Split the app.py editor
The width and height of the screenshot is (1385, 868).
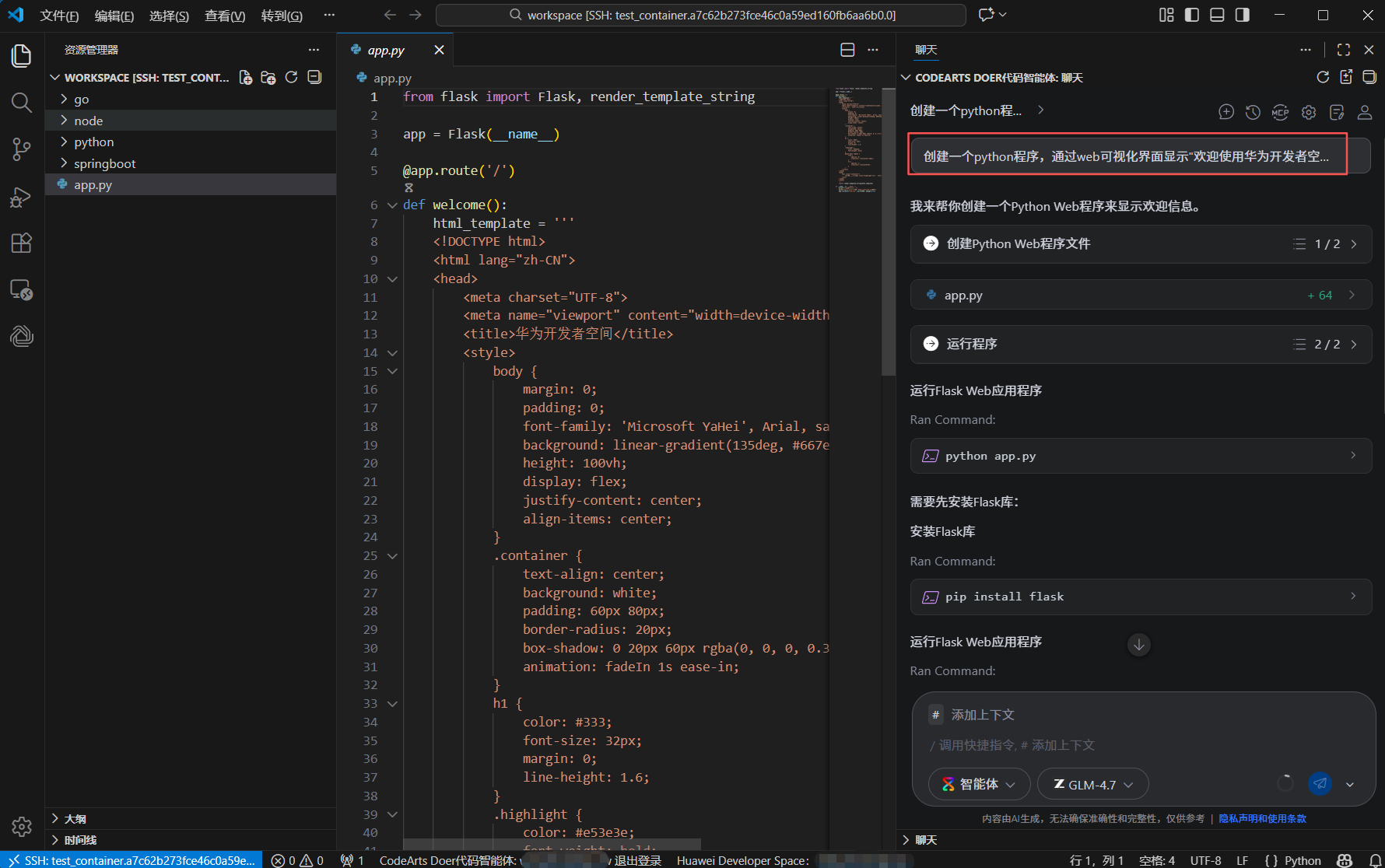point(848,50)
